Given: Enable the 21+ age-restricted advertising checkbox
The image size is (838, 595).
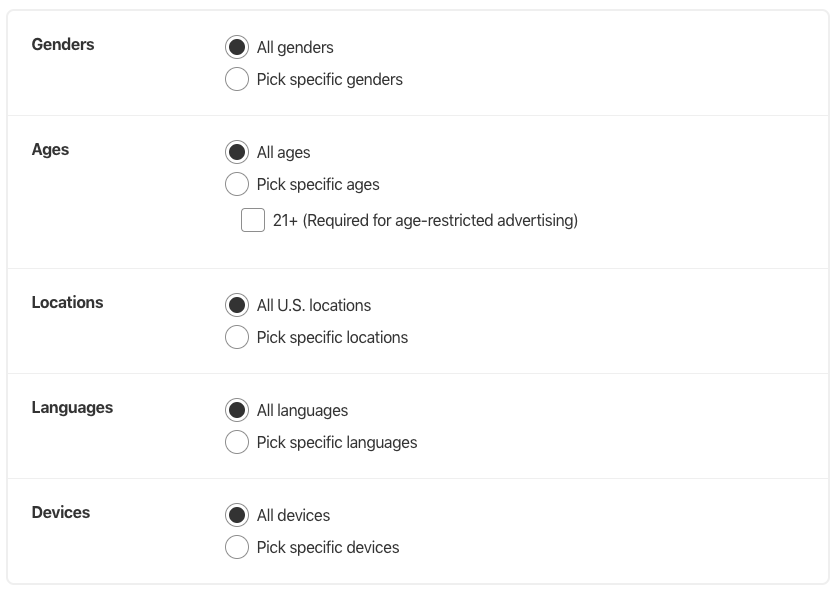Looking at the screenshot, I should coord(253,220).
